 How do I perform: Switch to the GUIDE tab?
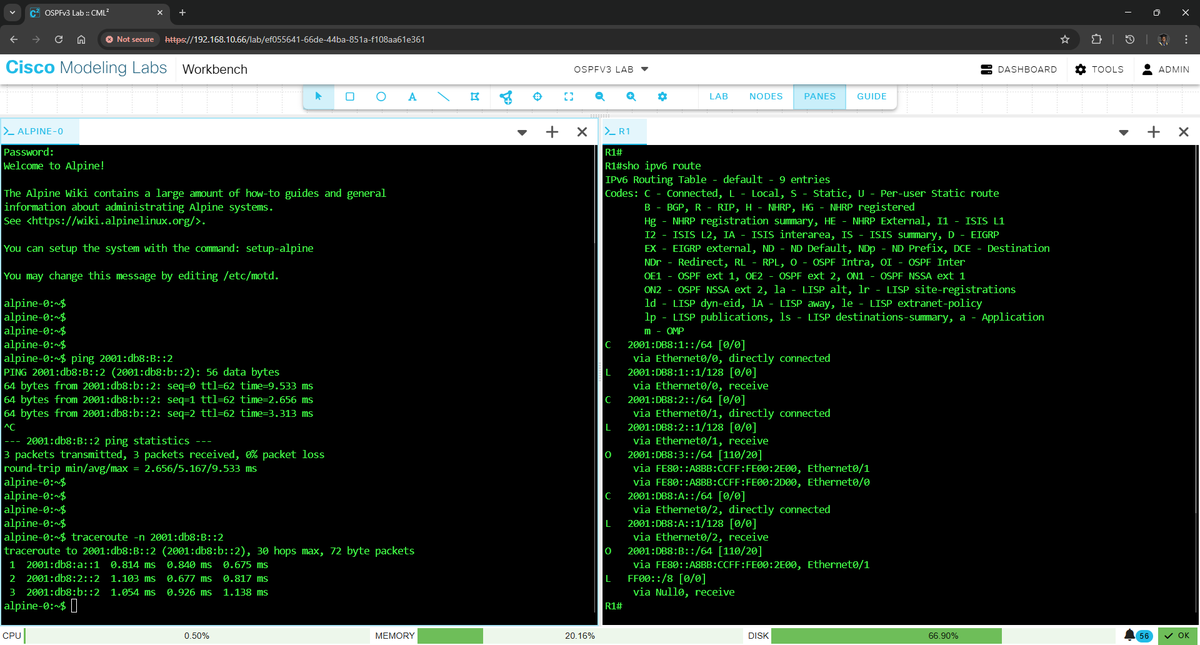click(871, 96)
